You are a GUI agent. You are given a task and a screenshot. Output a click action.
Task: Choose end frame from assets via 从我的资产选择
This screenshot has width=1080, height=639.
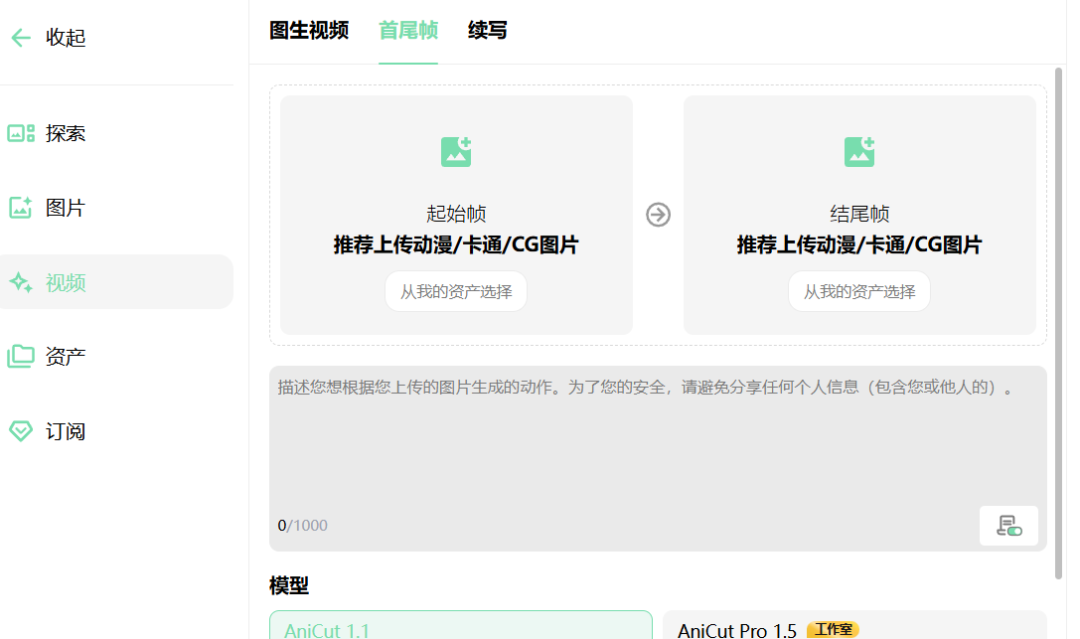(859, 291)
